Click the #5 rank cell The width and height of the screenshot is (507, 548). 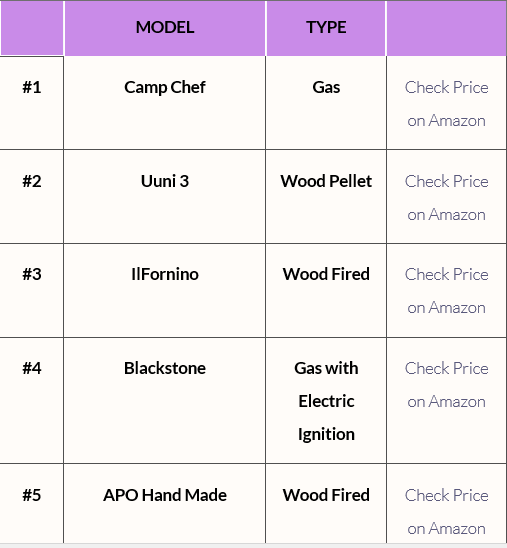(x=32, y=503)
